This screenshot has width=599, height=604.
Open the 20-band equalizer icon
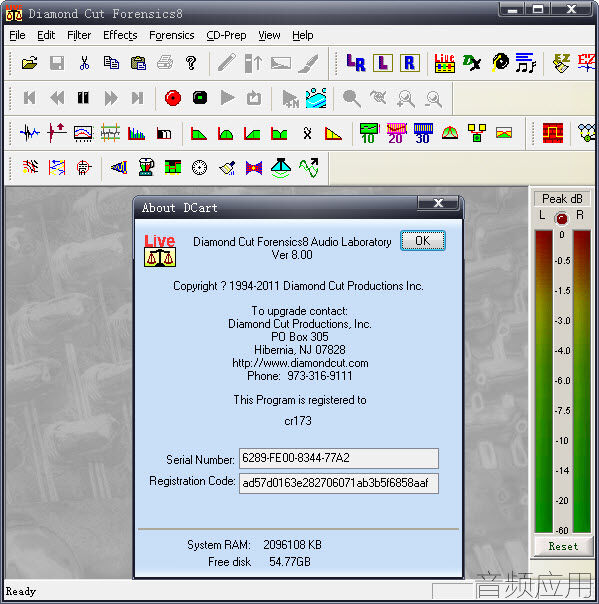pos(396,133)
